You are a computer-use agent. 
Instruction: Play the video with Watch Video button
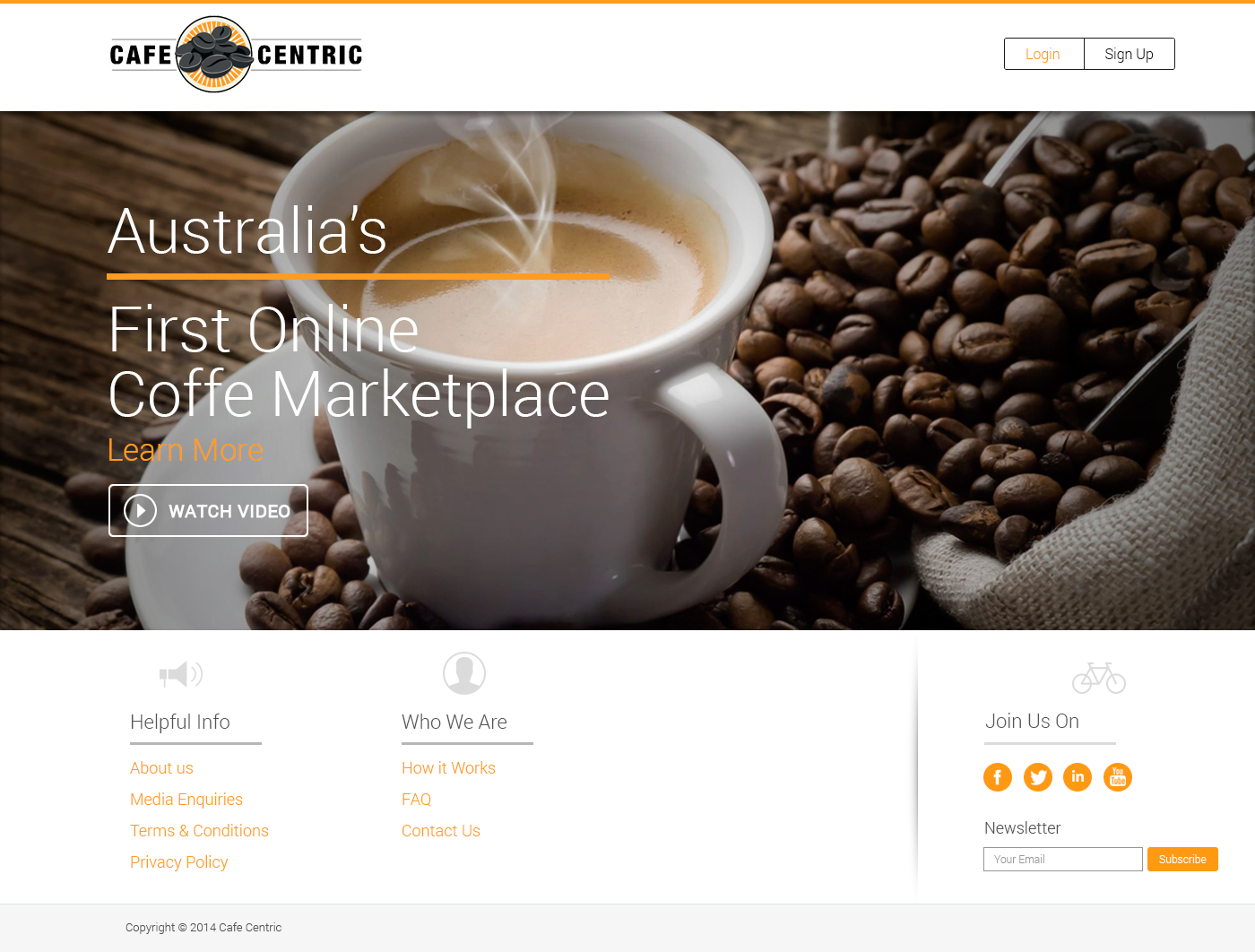208,511
